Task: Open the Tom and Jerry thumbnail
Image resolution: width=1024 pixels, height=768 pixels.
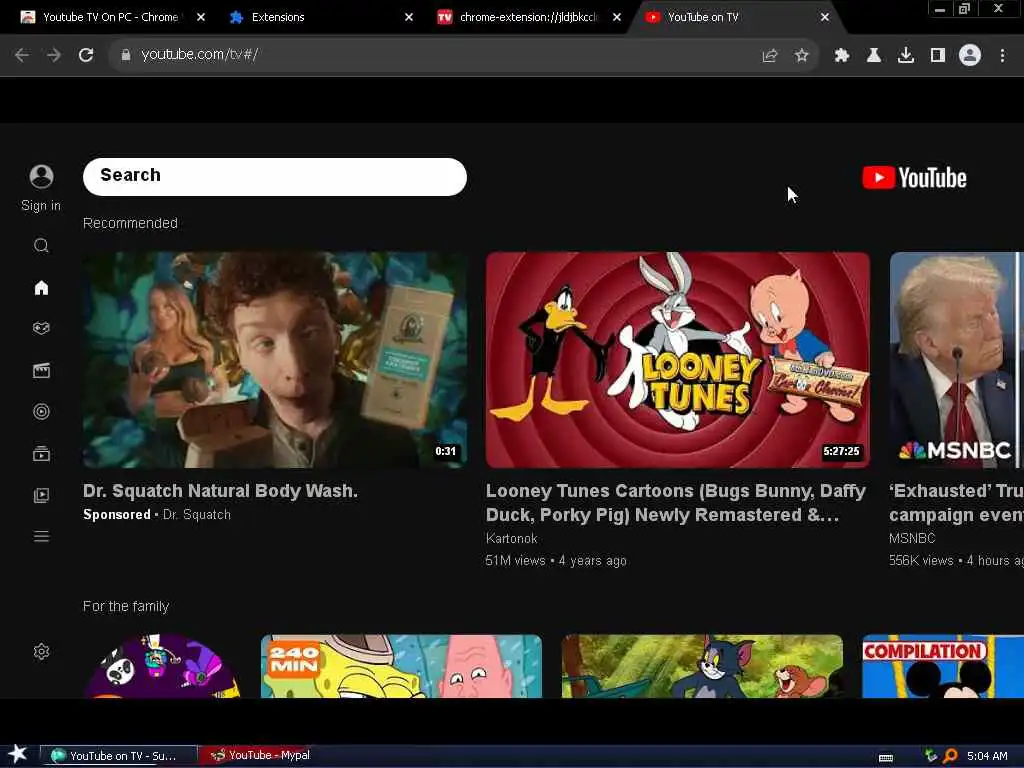Action: tap(702, 666)
